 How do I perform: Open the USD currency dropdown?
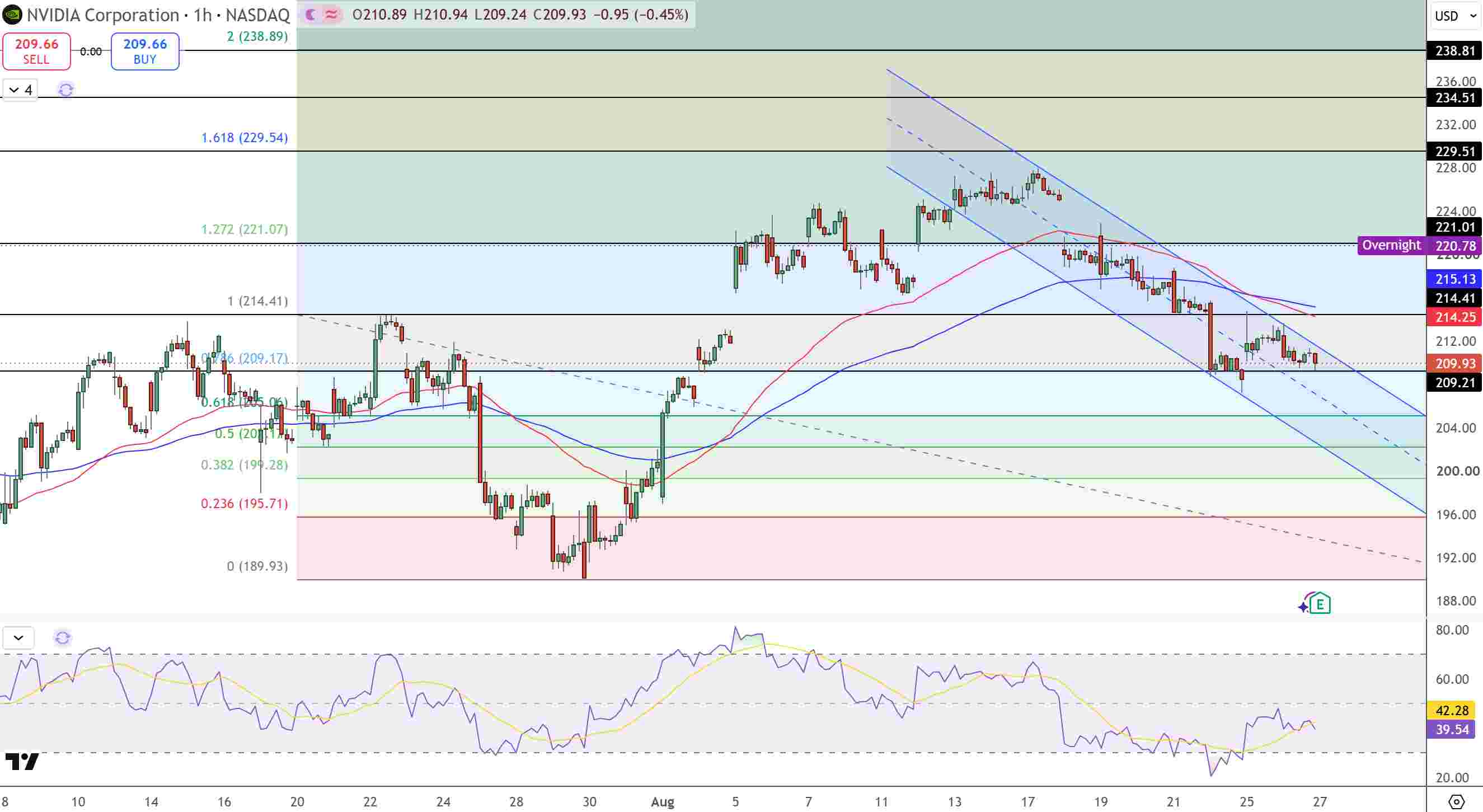(x=1455, y=16)
